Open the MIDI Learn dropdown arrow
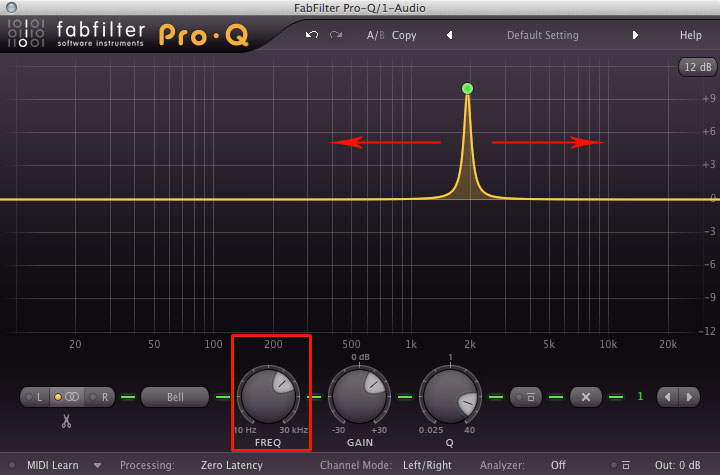 tap(98, 465)
